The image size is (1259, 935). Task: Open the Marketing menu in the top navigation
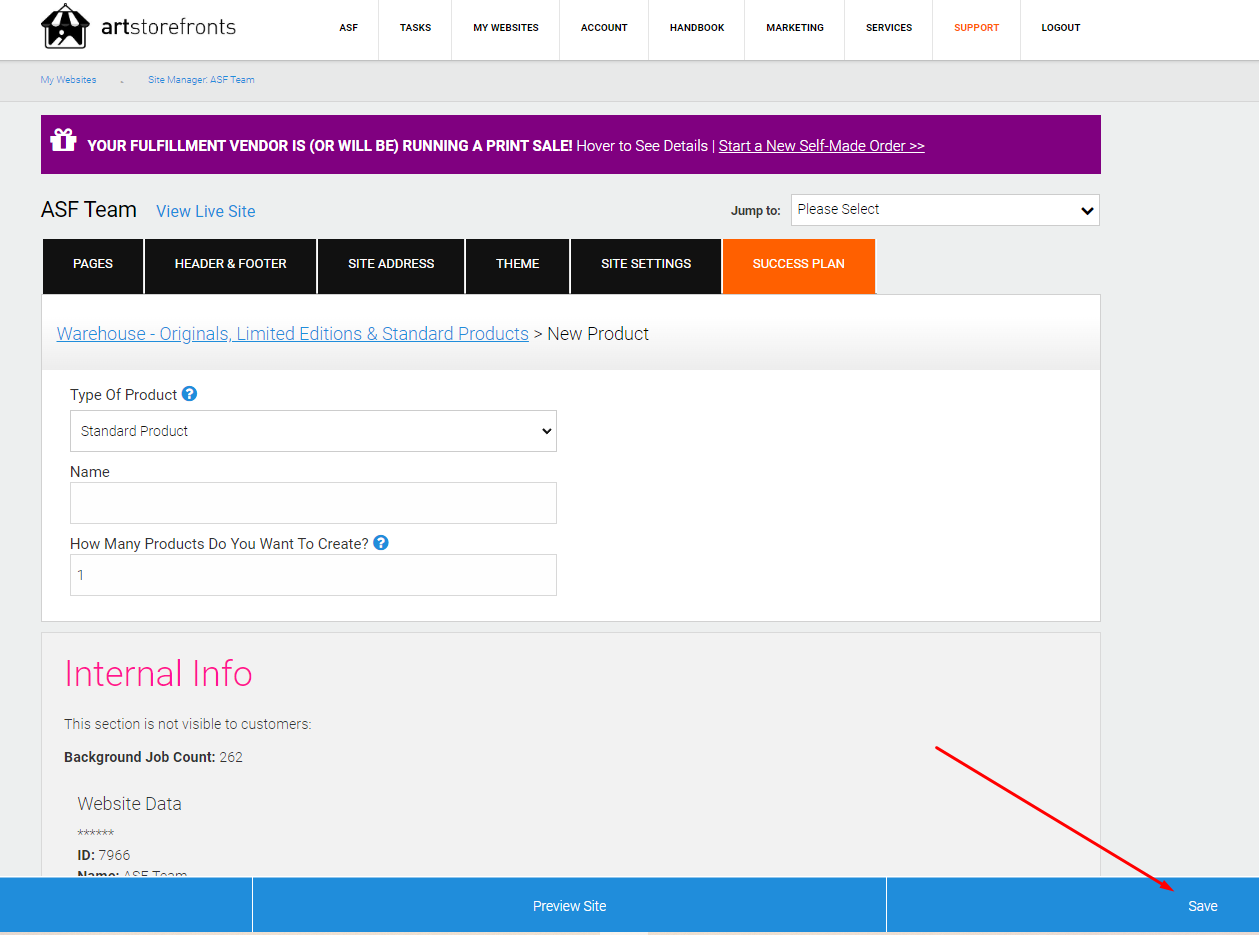pos(795,28)
